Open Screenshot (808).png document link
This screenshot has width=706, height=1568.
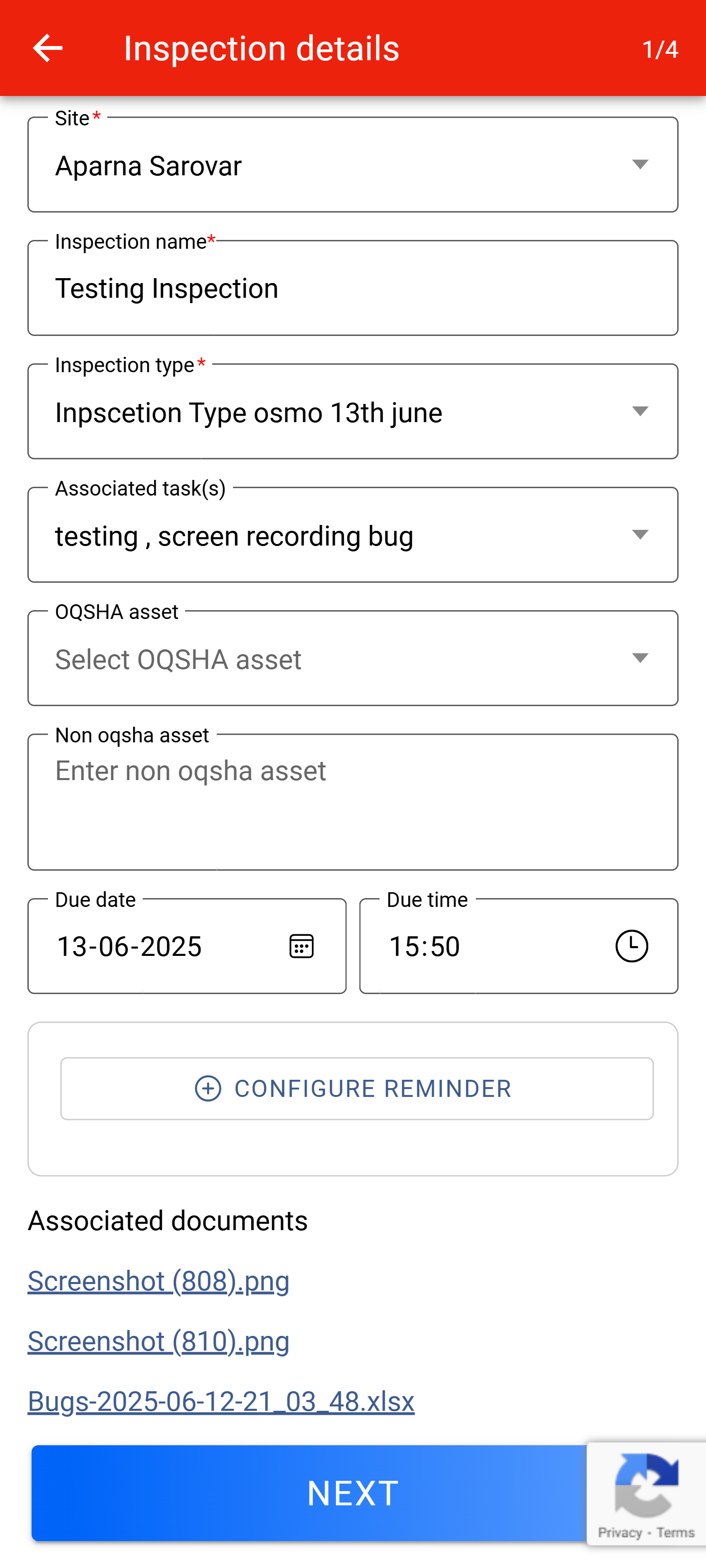point(158,1281)
